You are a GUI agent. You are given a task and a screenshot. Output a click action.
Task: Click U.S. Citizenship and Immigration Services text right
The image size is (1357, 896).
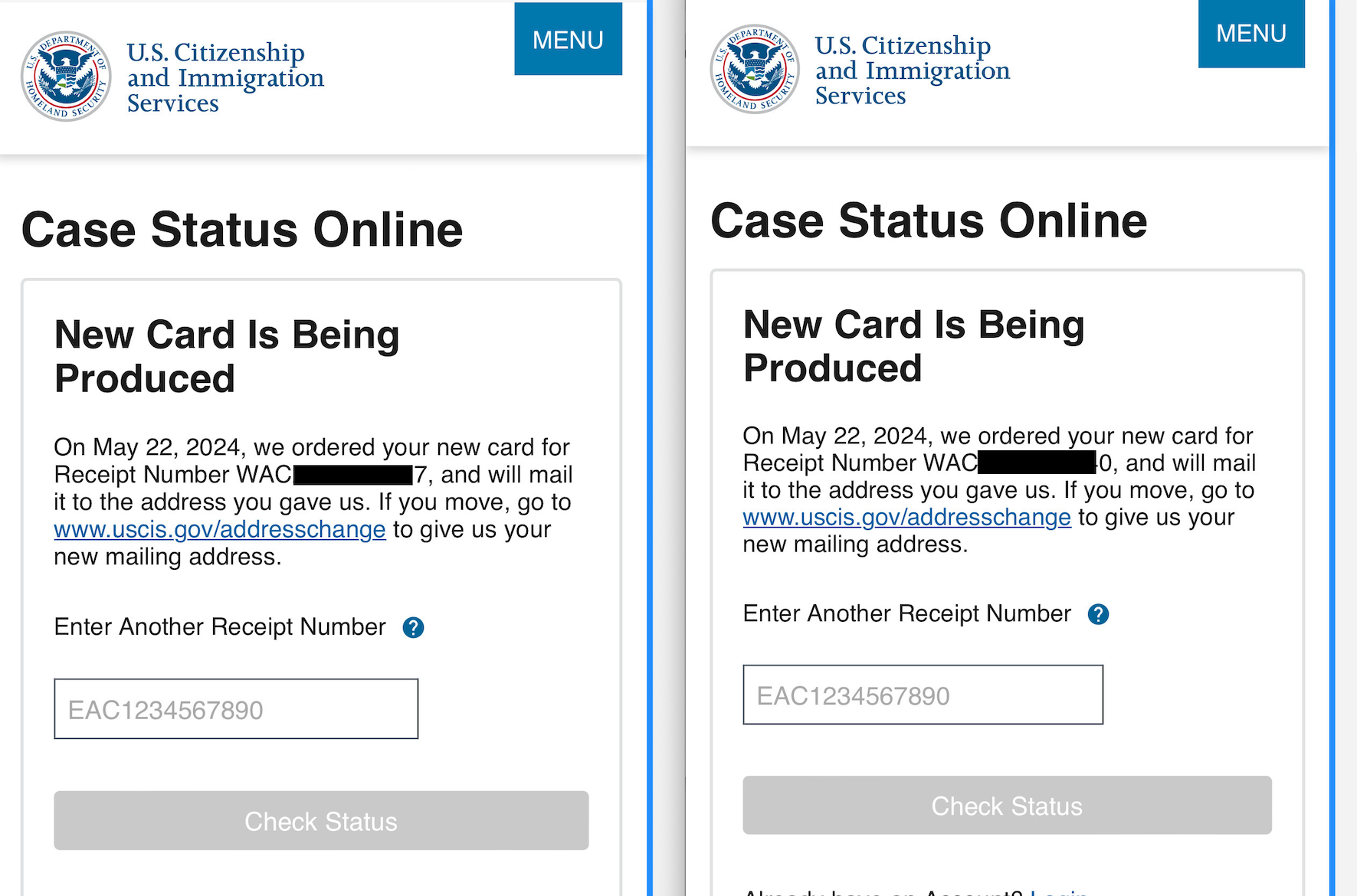pos(913,70)
